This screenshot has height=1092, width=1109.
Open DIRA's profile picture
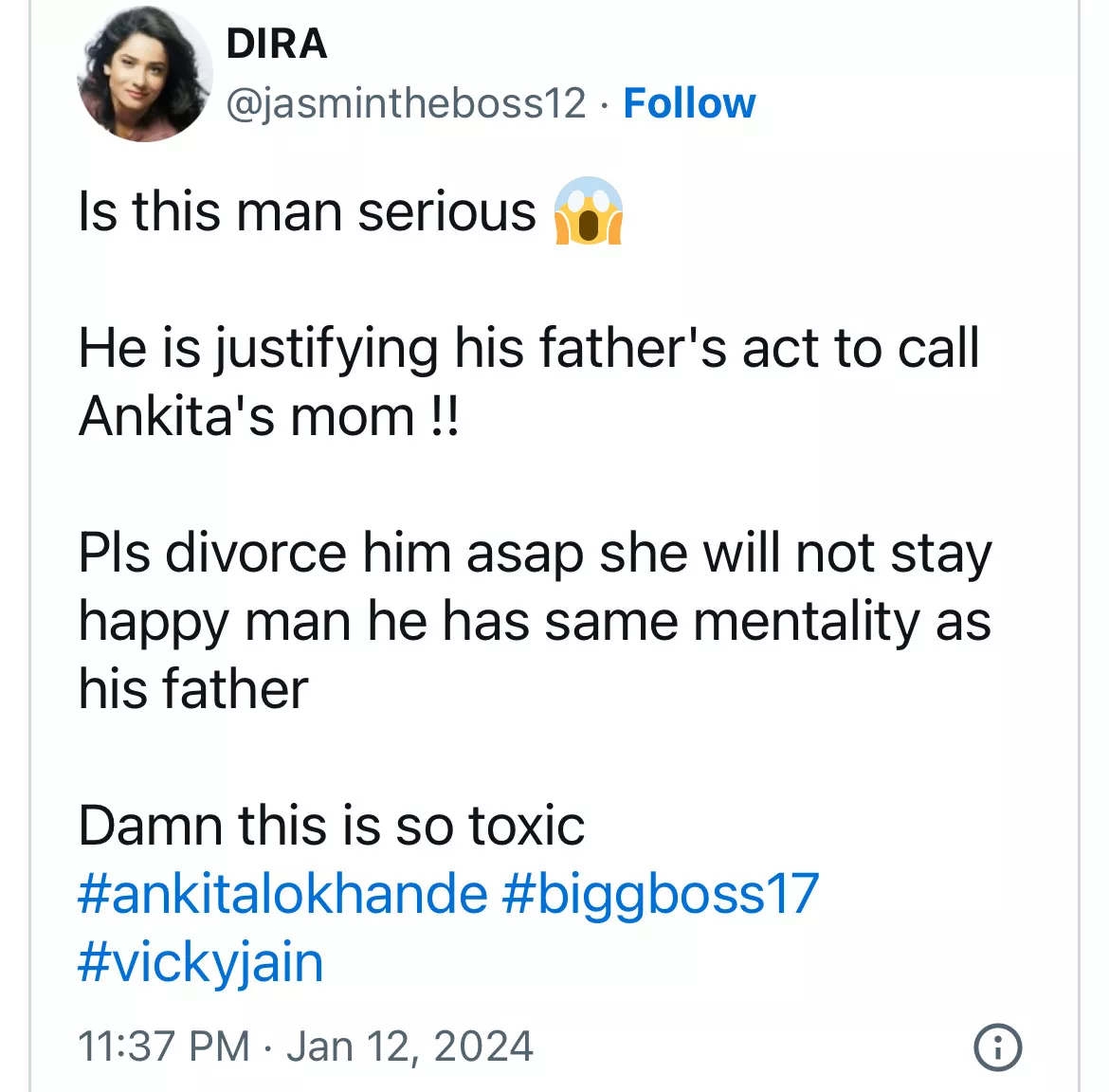(144, 75)
